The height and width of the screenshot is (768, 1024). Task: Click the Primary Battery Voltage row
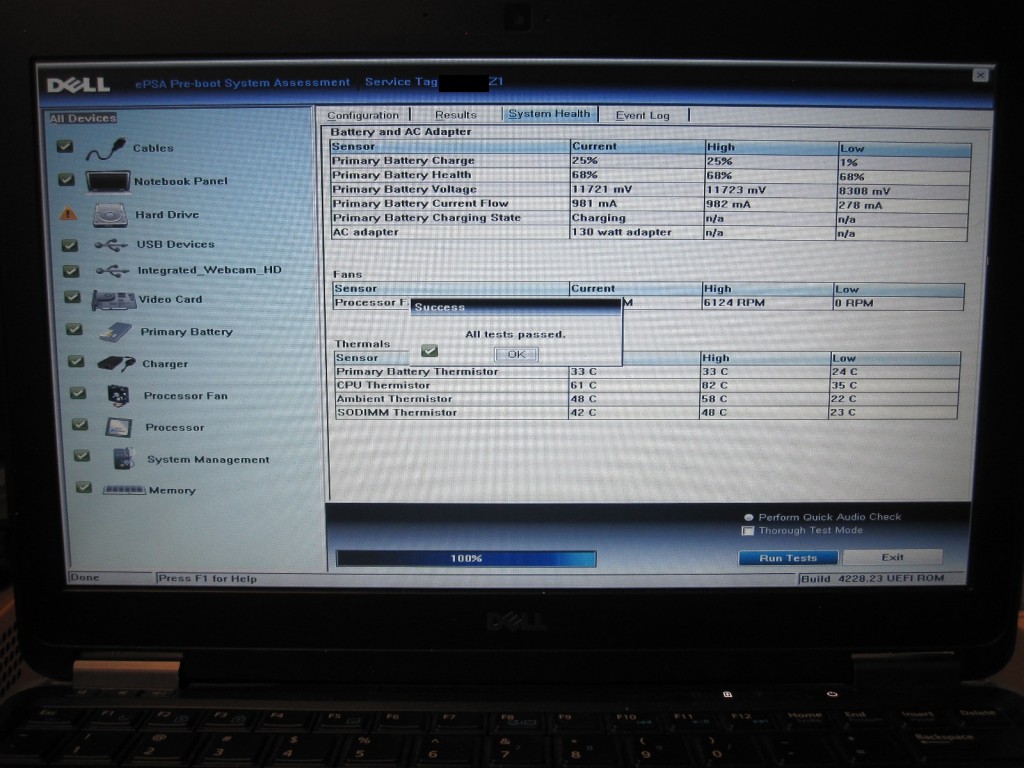pos(650,190)
